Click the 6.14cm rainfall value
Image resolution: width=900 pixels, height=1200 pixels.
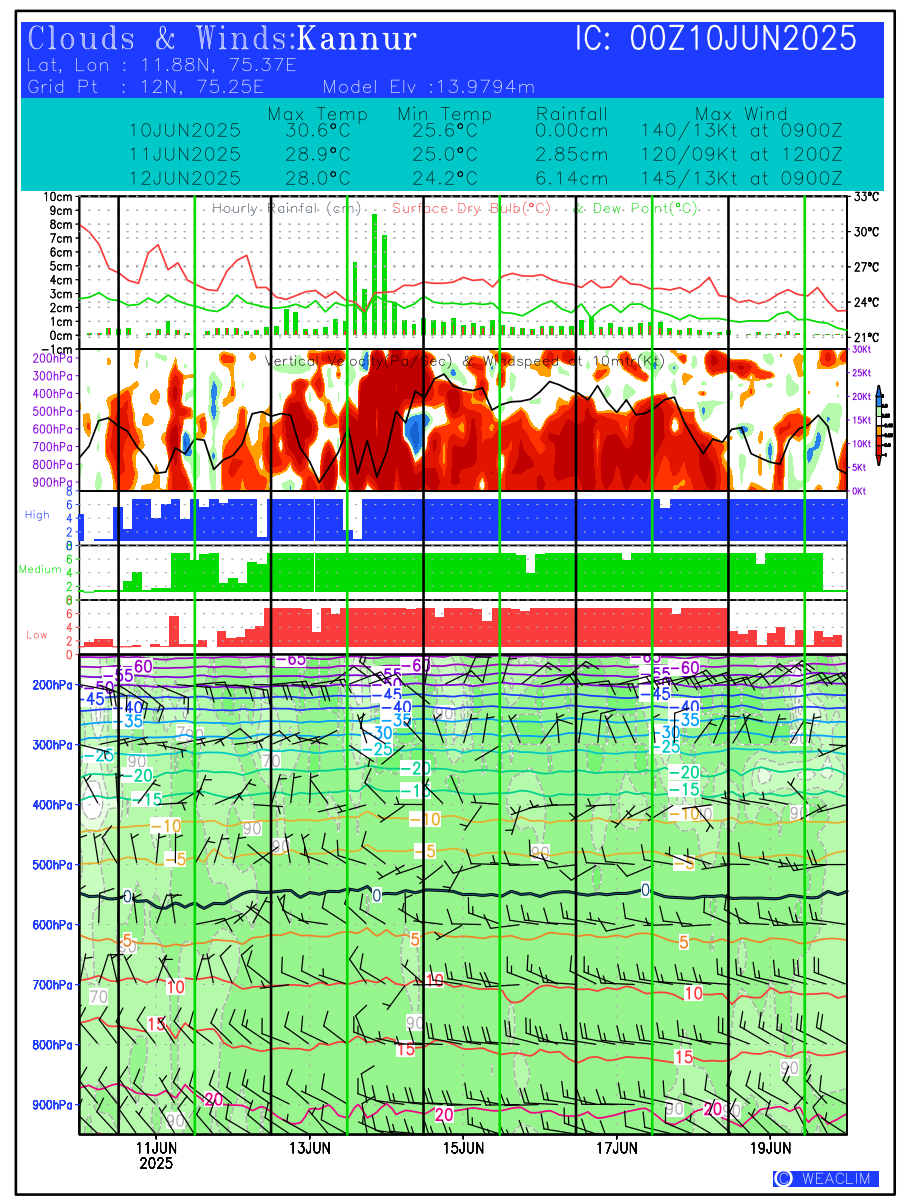click(572, 178)
